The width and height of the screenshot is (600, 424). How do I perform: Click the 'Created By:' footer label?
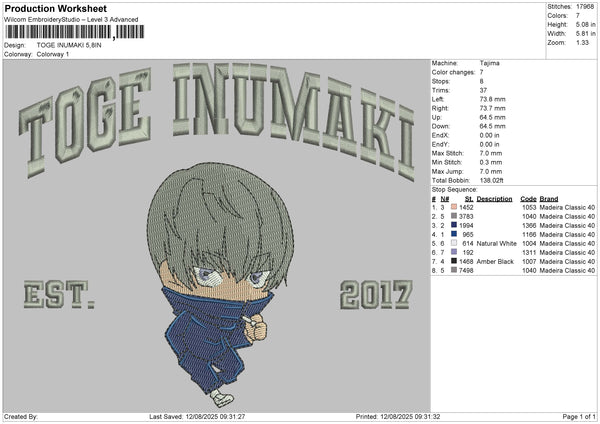(x=21, y=416)
